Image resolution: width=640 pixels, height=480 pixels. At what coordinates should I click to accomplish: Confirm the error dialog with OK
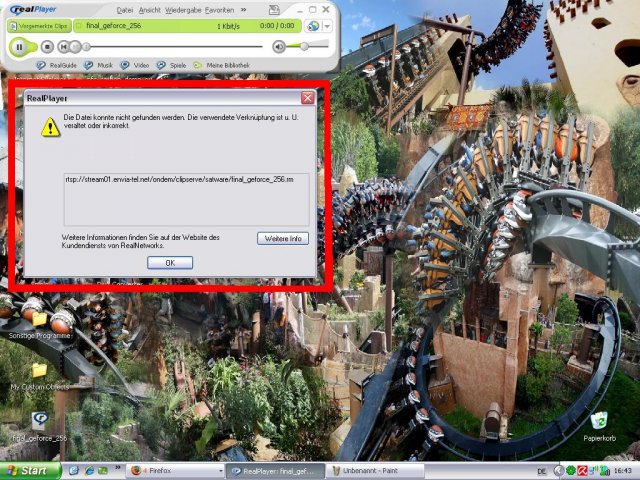(x=170, y=263)
